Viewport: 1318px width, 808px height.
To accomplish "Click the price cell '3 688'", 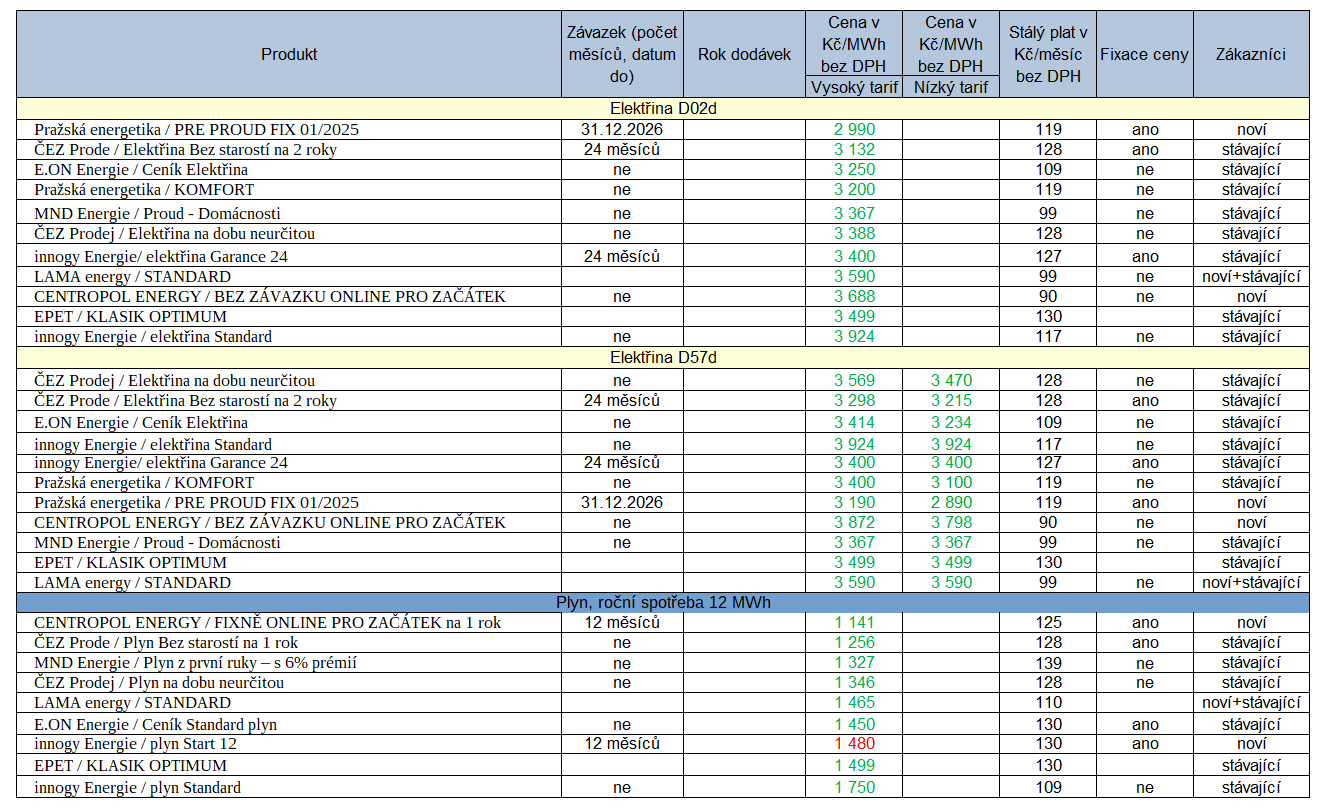I will (854, 296).
